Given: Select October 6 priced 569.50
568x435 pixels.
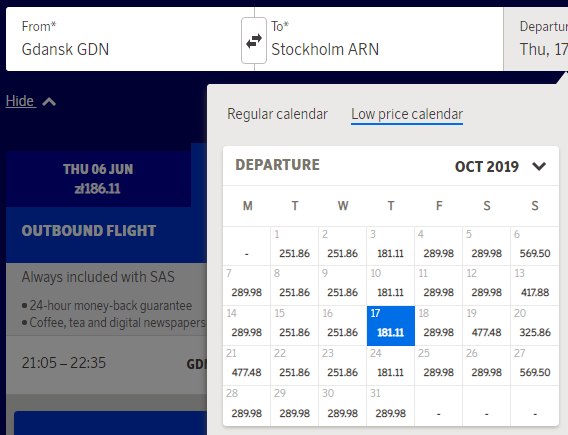Looking at the screenshot, I should (535, 246).
